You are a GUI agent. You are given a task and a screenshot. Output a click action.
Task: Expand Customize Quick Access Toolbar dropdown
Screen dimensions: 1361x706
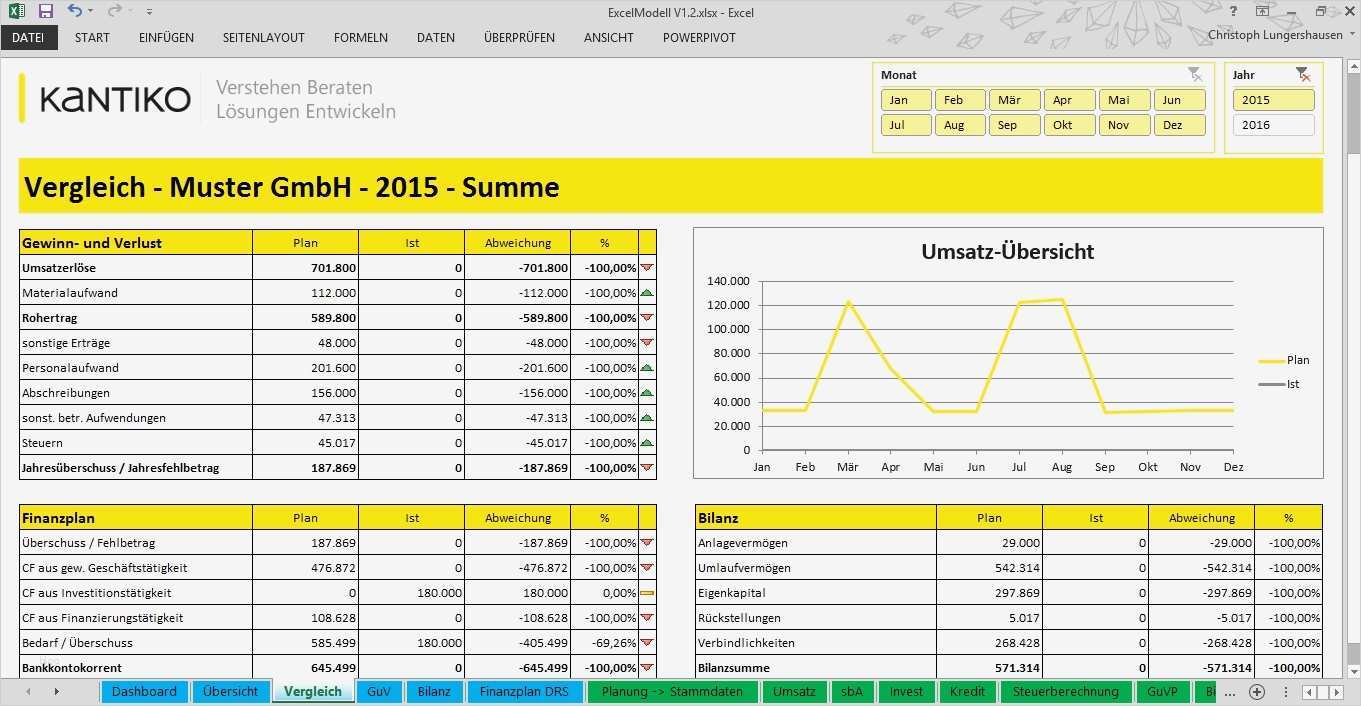click(x=149, y=12)
